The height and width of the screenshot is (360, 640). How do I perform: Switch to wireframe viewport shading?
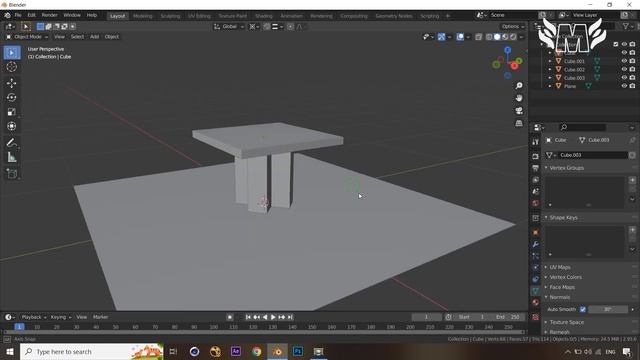[489, 37]
